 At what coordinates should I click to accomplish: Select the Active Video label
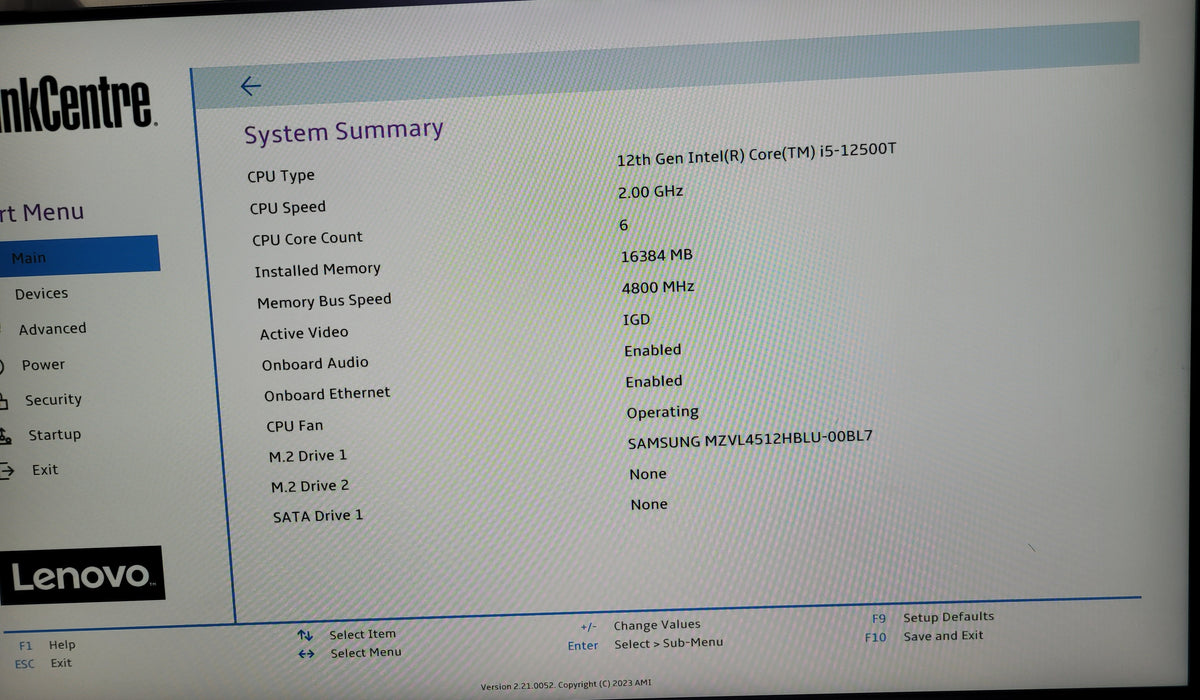[x=304, y=332]
